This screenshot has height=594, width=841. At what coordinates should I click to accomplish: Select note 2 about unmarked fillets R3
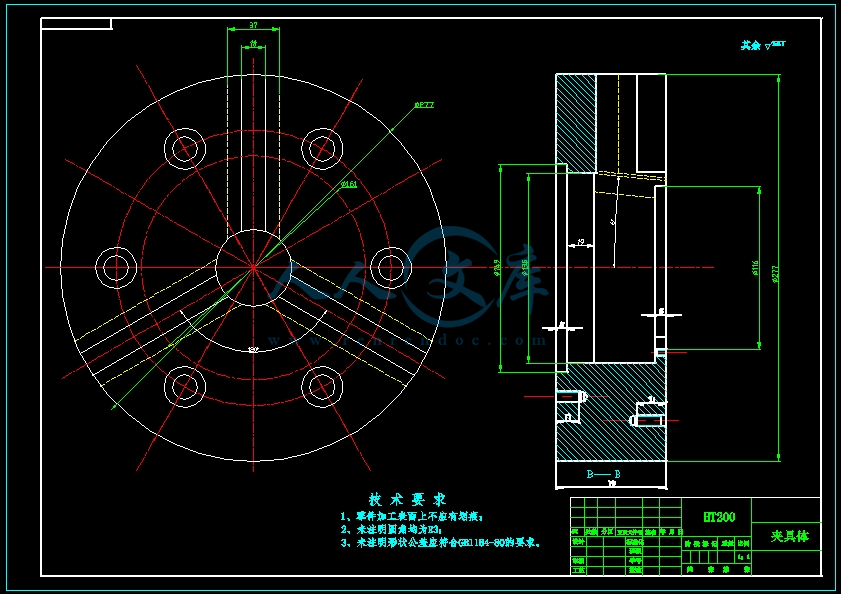coord(391,530)
